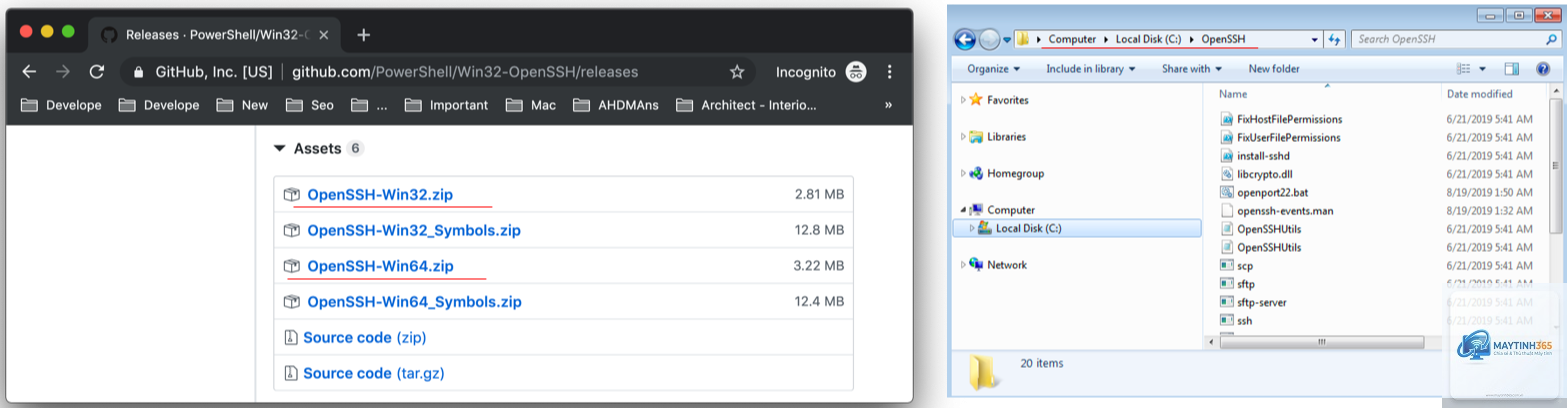Show more bookmarks with the chevron
This screenshot has width=1567, height=408.
point(888,105)
